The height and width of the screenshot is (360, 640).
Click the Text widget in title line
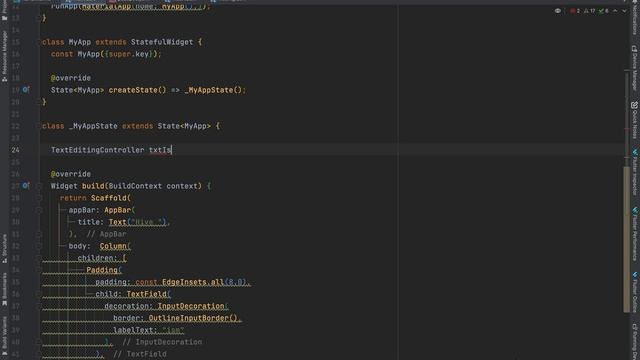tap(118, 222)
